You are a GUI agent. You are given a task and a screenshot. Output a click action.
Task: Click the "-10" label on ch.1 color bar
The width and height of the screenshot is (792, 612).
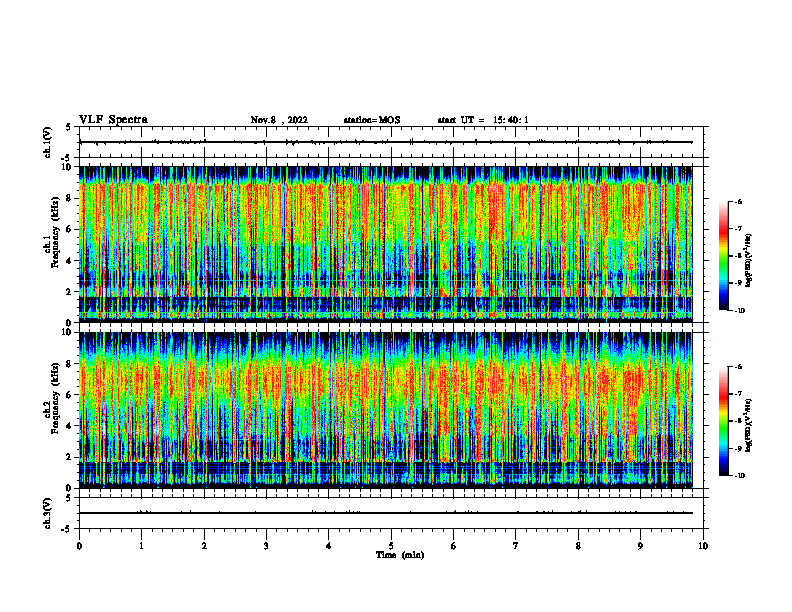pos(739,311)
